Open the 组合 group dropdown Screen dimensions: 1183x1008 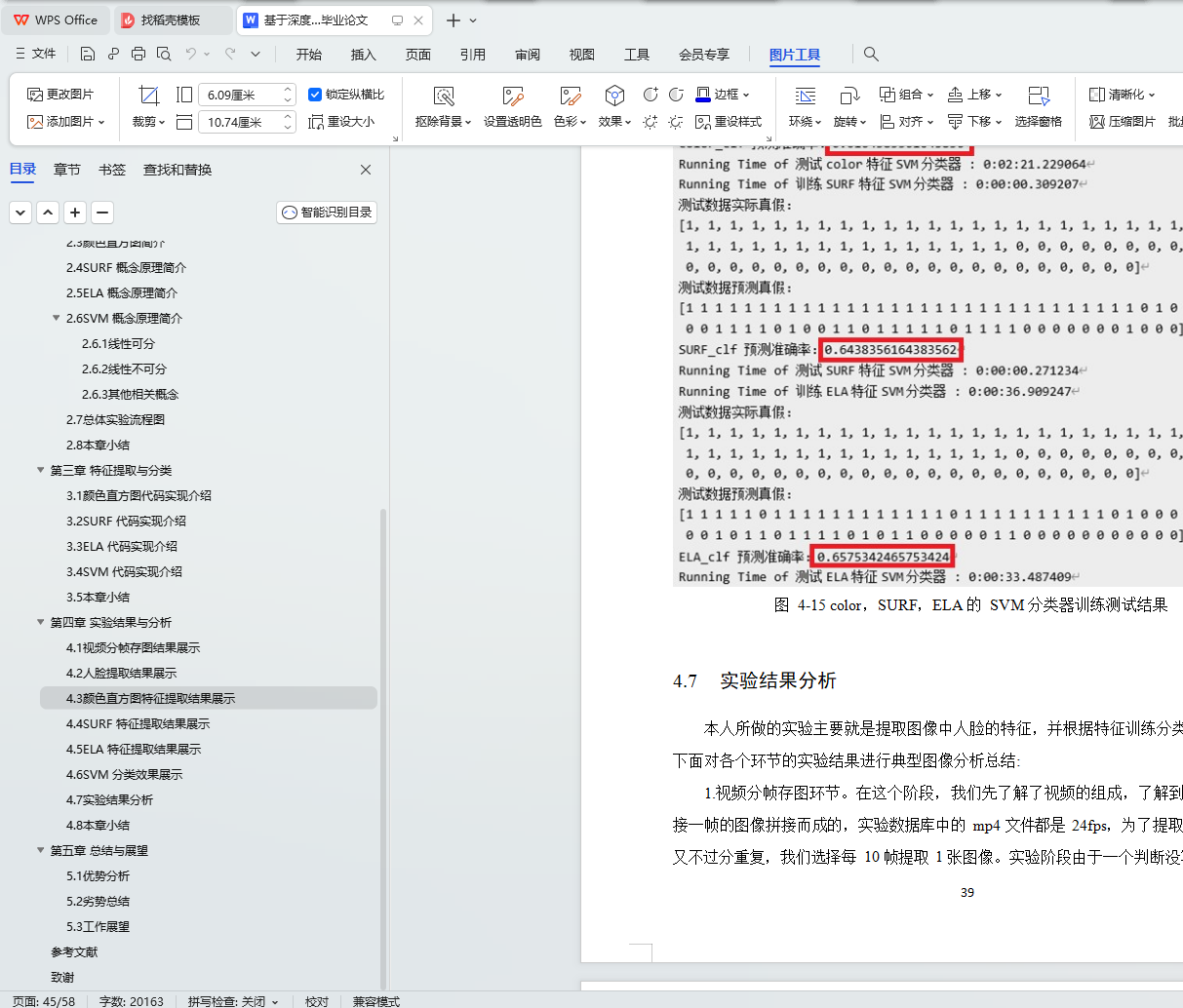click(x=929, y=96)
